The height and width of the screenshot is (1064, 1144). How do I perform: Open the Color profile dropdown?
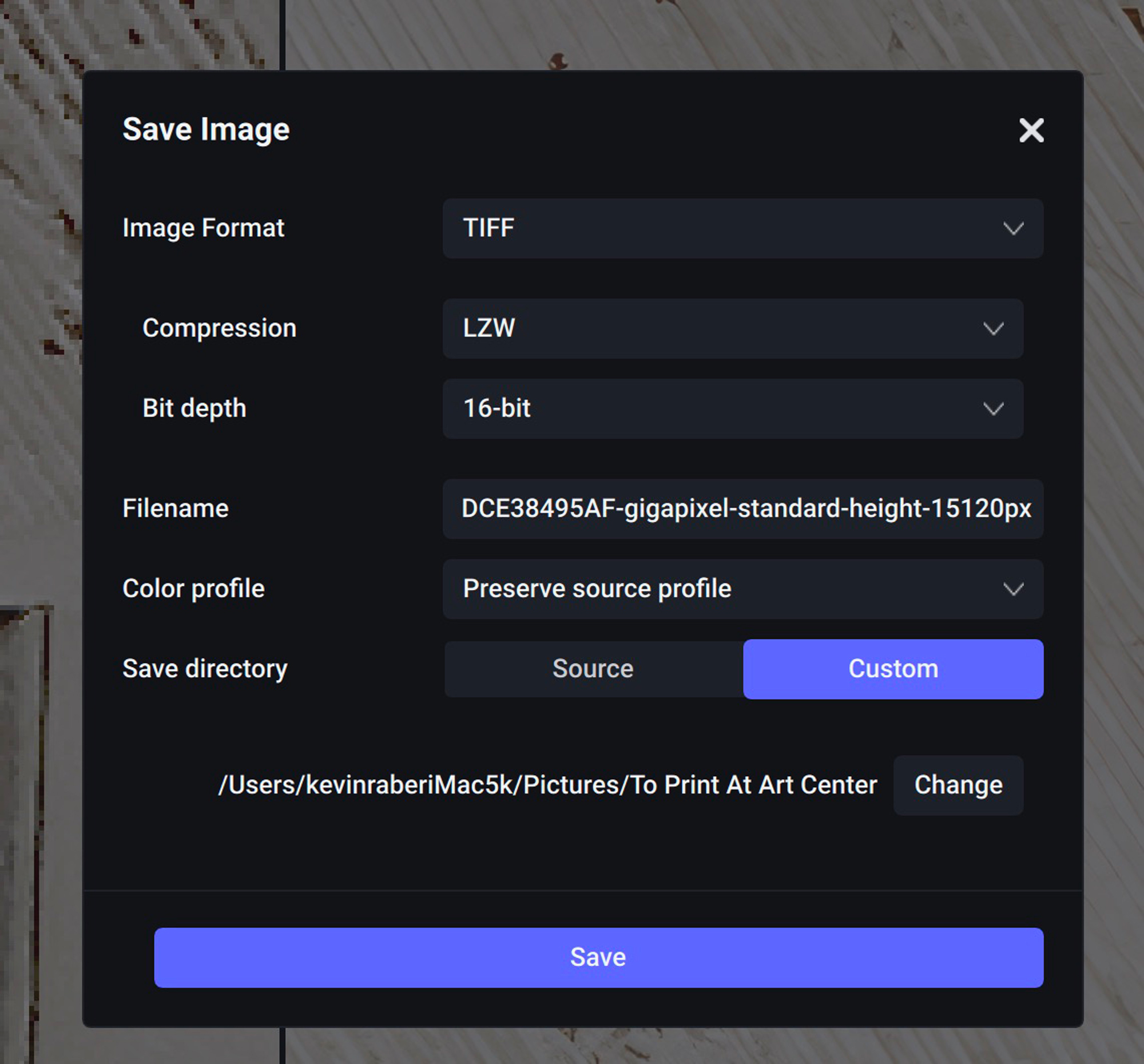pyautogui.click(x=743, y=589)
